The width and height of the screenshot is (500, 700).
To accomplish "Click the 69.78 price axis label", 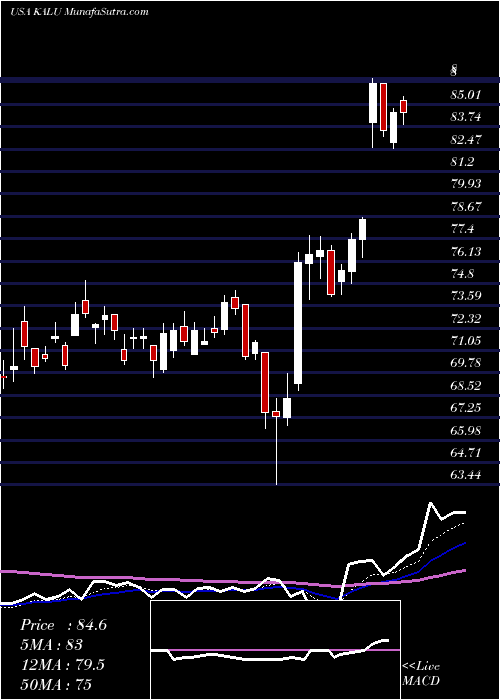I will click(466, 363).
